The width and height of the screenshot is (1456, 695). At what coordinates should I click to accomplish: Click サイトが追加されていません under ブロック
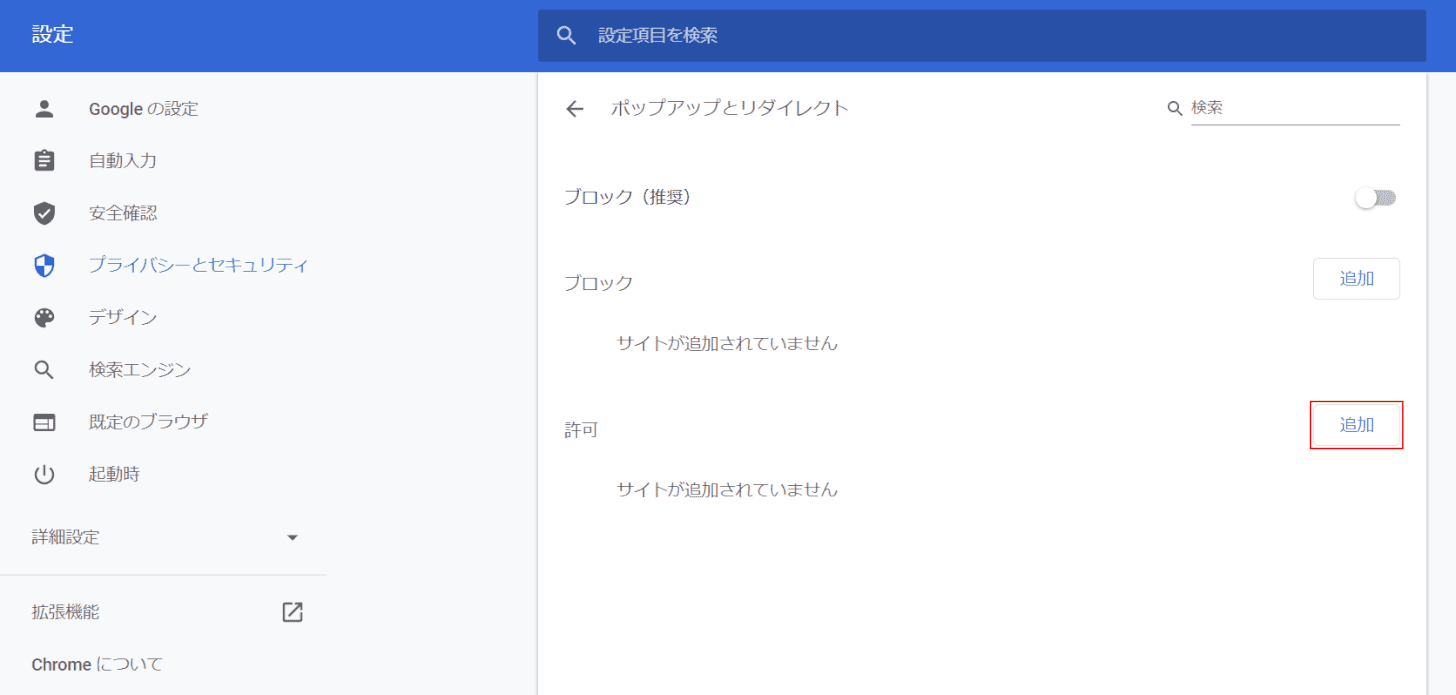(727, 344)
